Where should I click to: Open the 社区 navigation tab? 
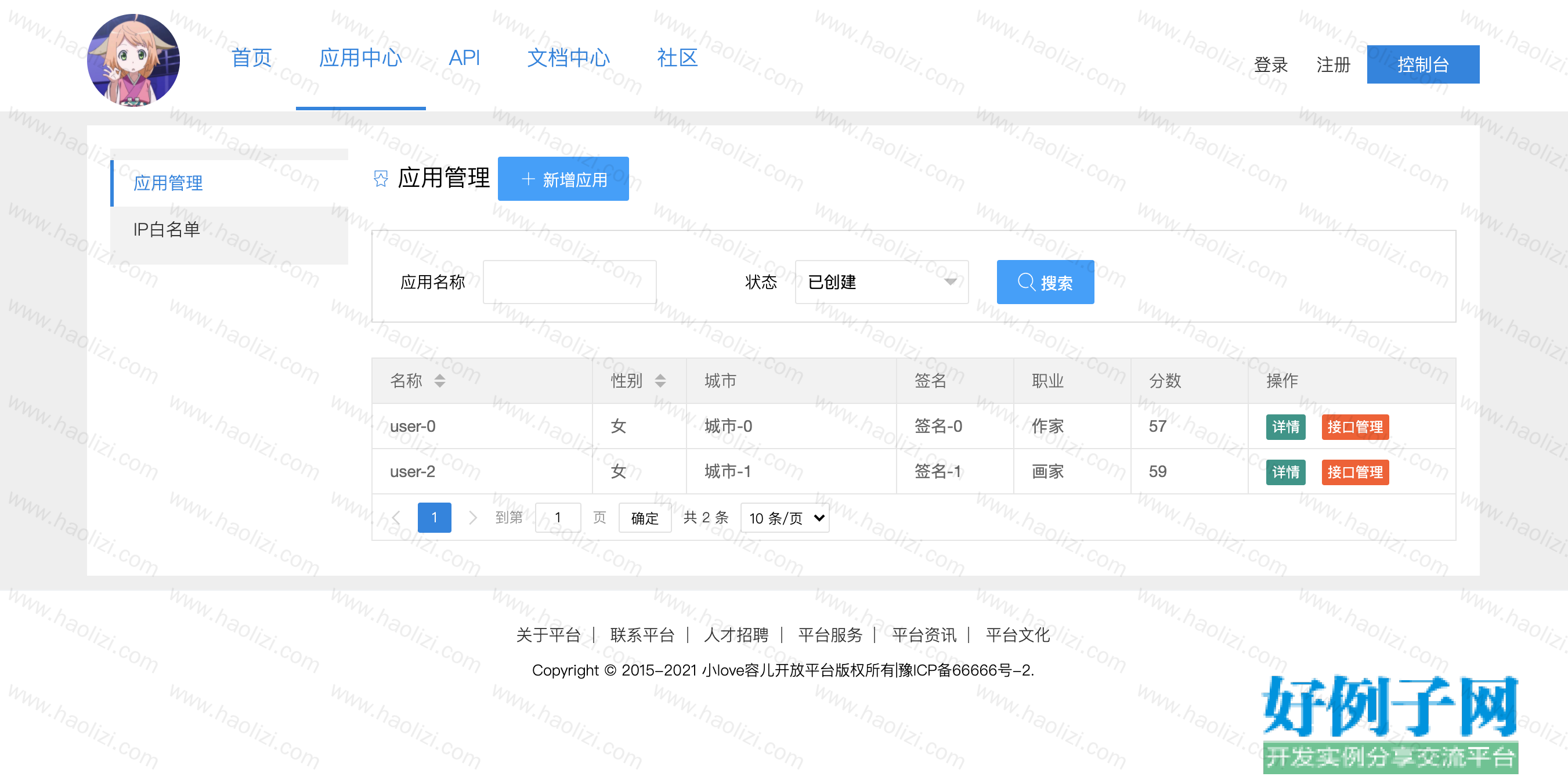pyautogui.click(x=677, y=58)
